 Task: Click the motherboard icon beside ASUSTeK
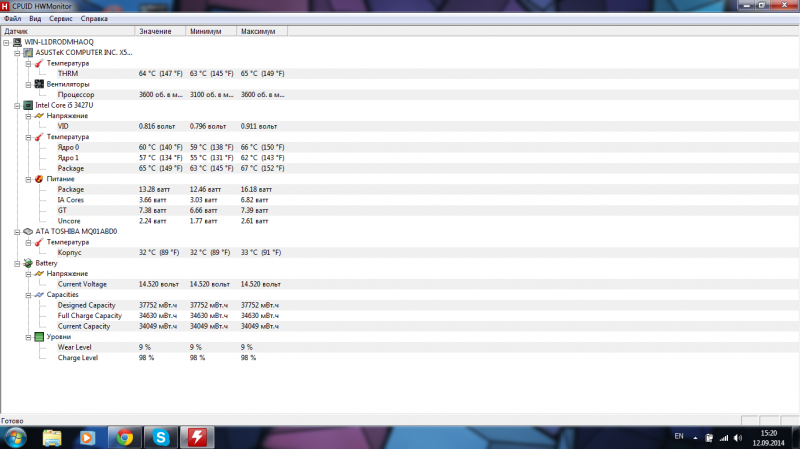[x=28, y=52]
